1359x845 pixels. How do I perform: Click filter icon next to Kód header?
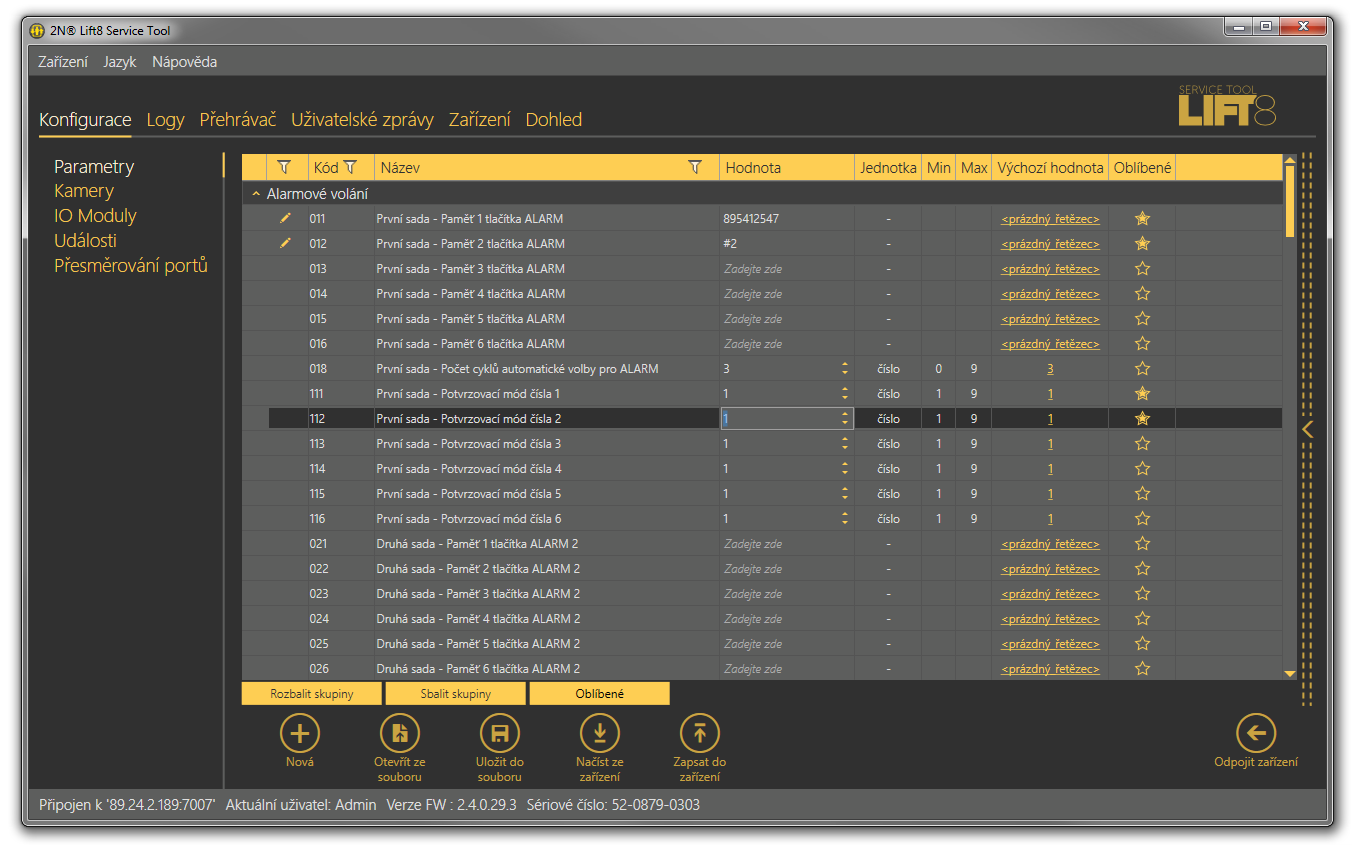coord(350,168)
